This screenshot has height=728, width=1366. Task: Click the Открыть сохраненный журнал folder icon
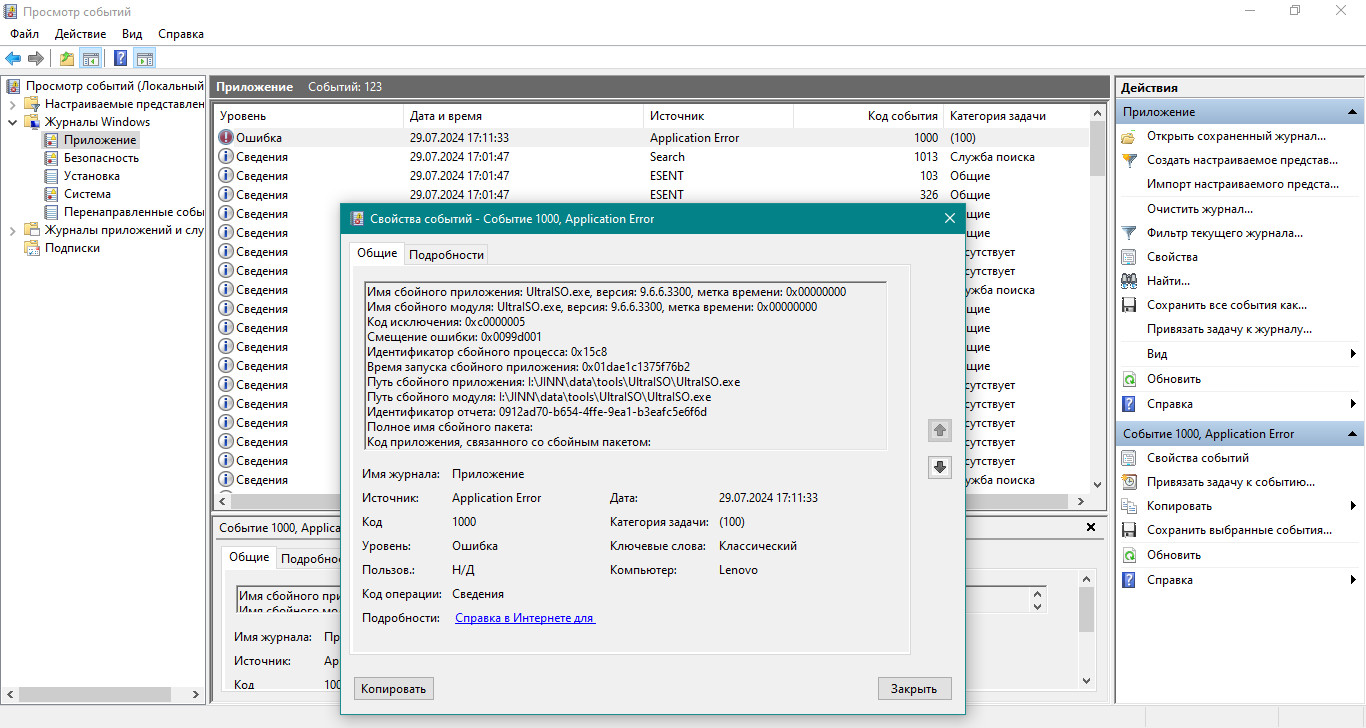coord(1129,136)
